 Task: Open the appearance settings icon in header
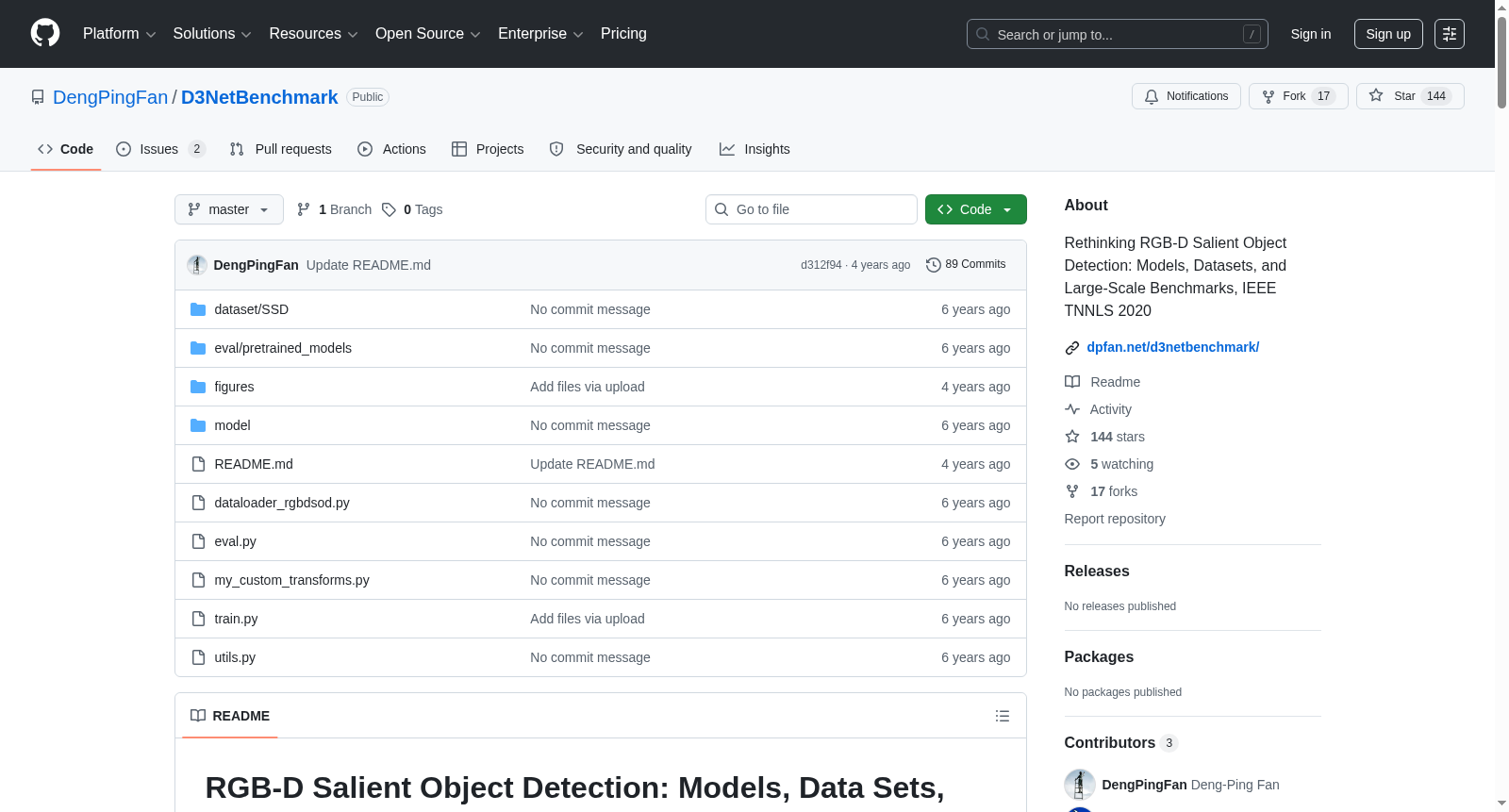coord(1450,34)
